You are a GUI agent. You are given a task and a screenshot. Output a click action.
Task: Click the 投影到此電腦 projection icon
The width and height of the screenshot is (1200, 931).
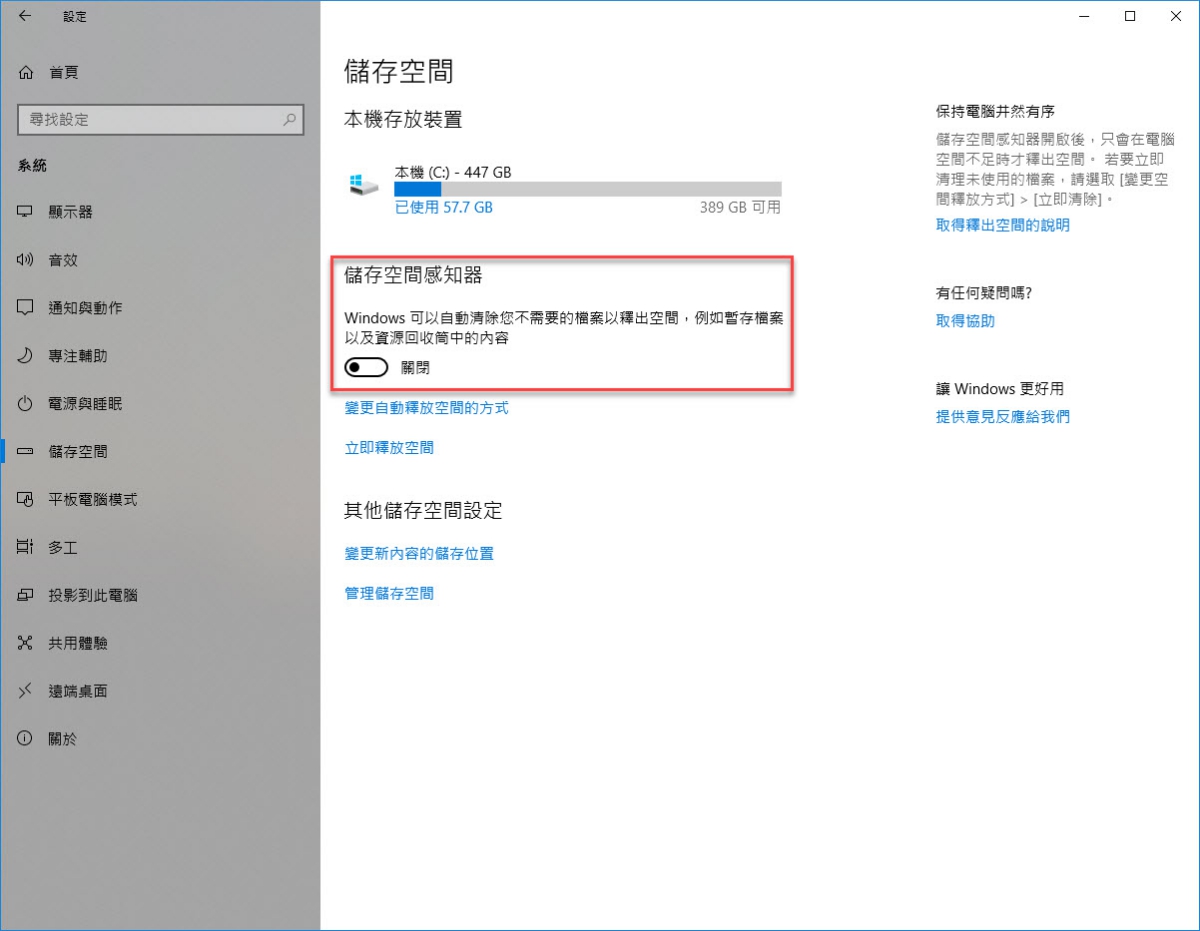click(26, 595)
